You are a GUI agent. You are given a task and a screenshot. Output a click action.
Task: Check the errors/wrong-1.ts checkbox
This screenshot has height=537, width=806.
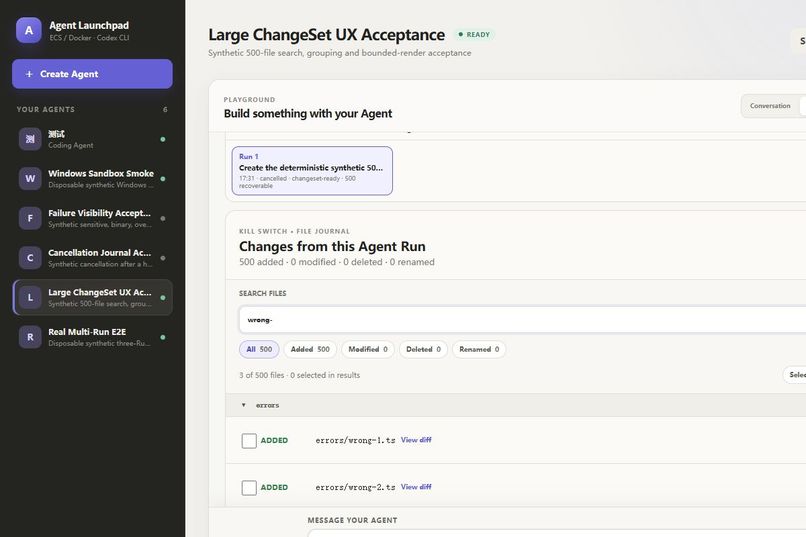(x=249, y=440)
